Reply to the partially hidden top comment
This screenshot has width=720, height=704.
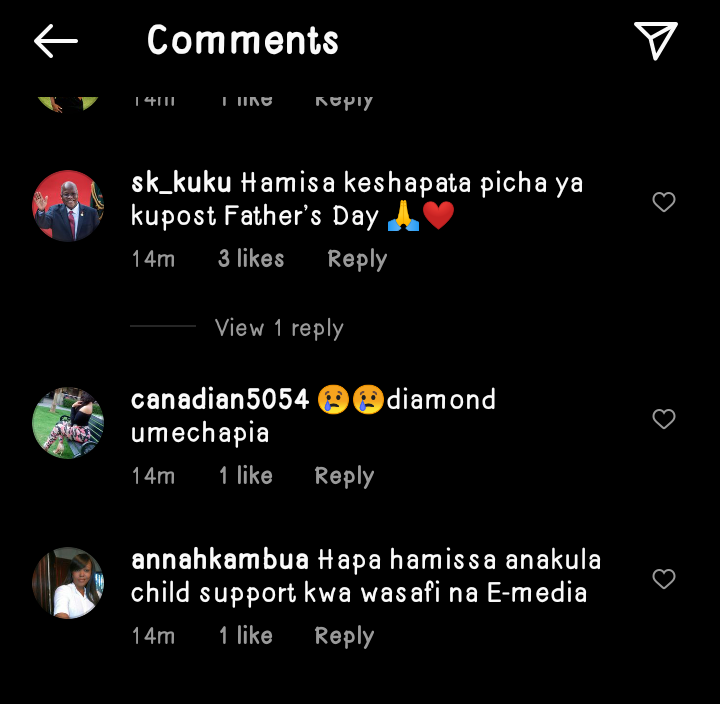click(344, 103)
